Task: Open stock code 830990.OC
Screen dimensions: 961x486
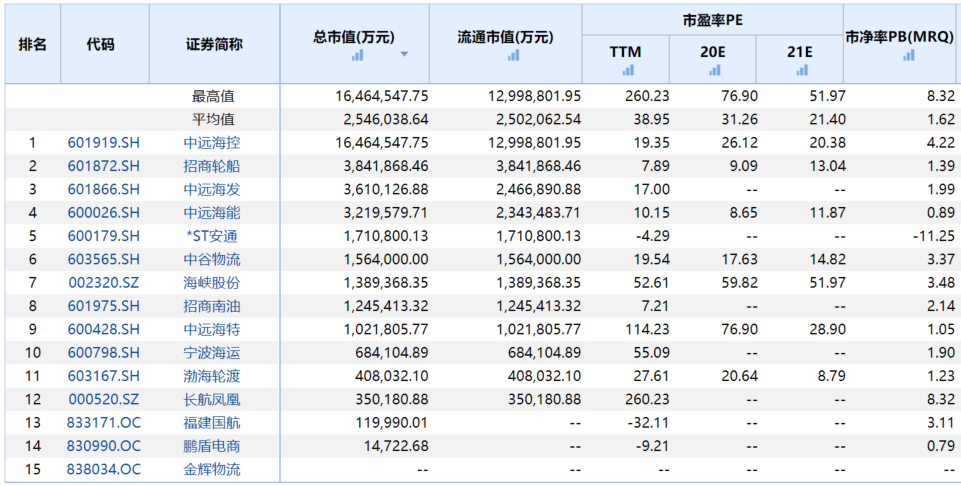Action: pos(104,446)
